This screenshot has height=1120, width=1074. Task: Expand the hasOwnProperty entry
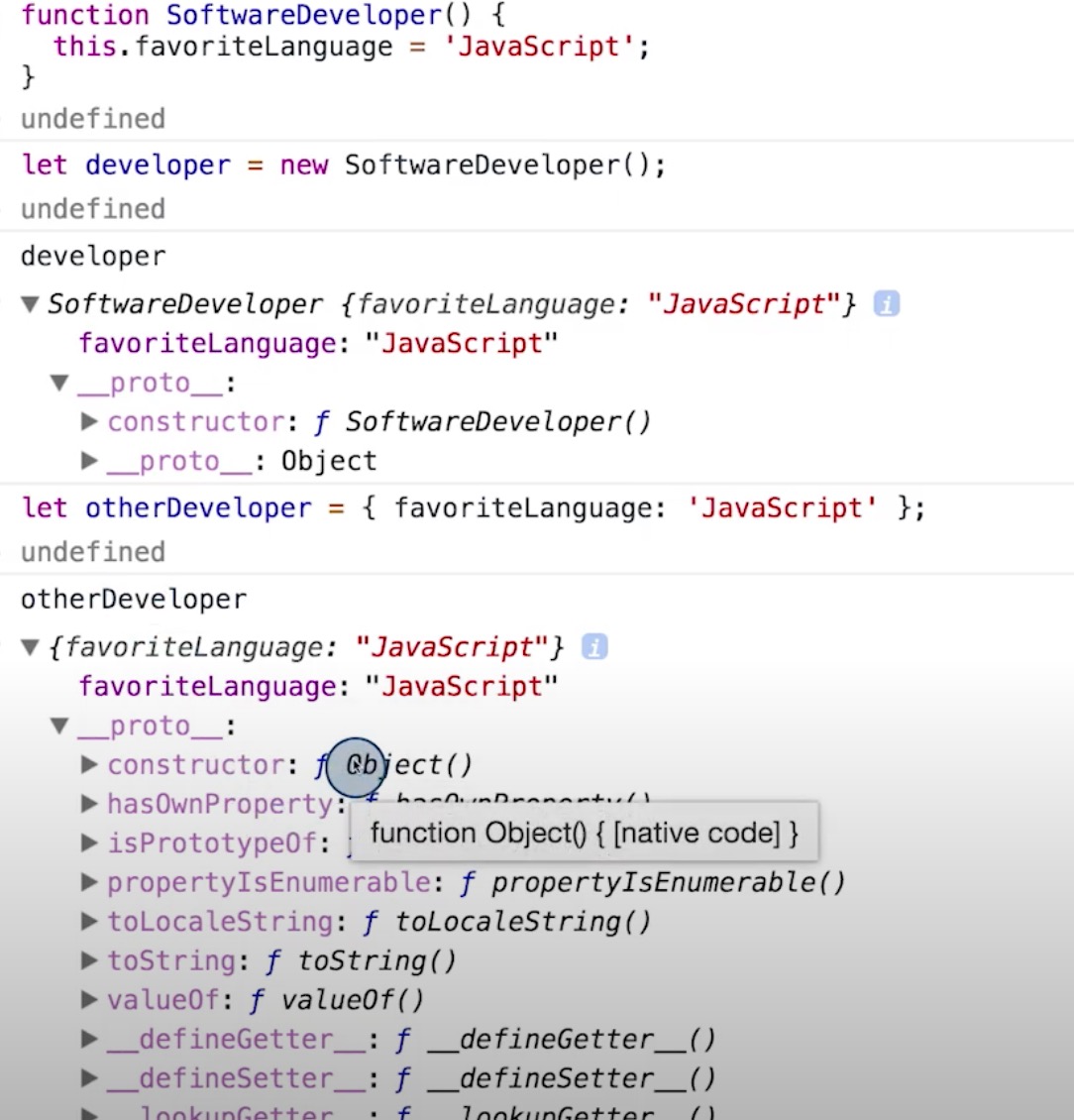[x=89, y=804]
